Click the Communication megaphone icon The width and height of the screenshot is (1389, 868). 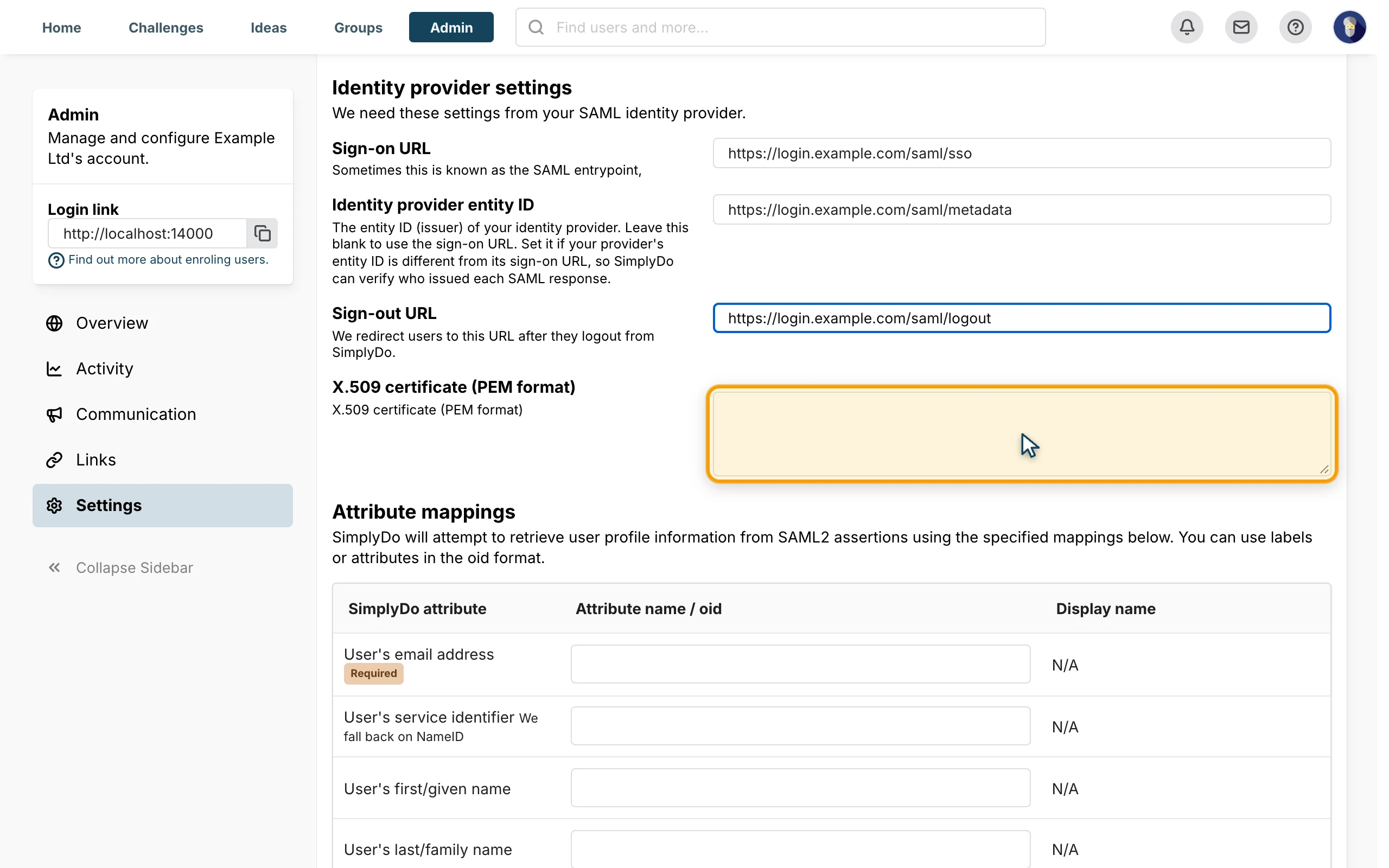tap(54, 414)
